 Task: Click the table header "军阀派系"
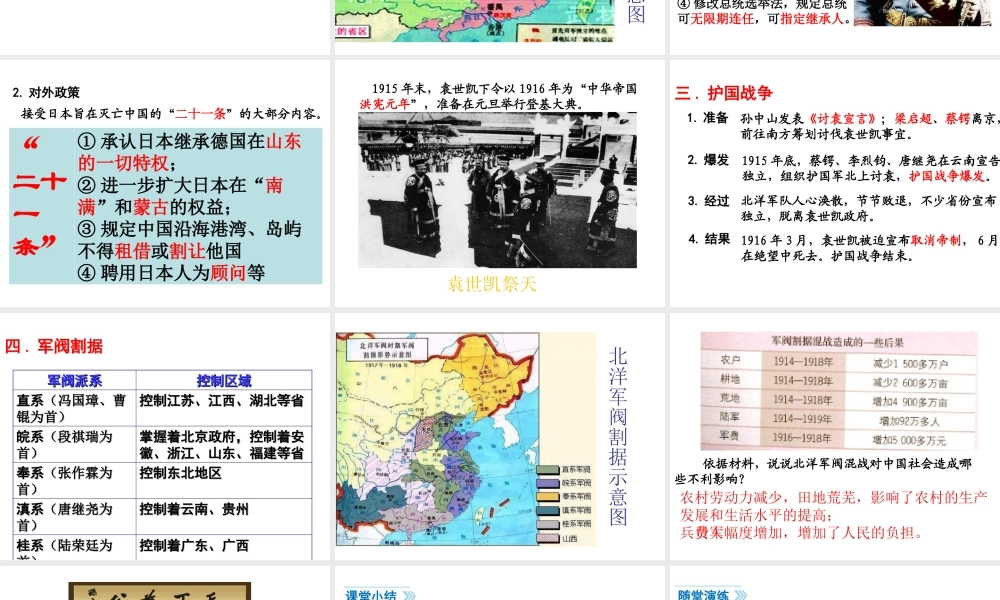[75, 381]
